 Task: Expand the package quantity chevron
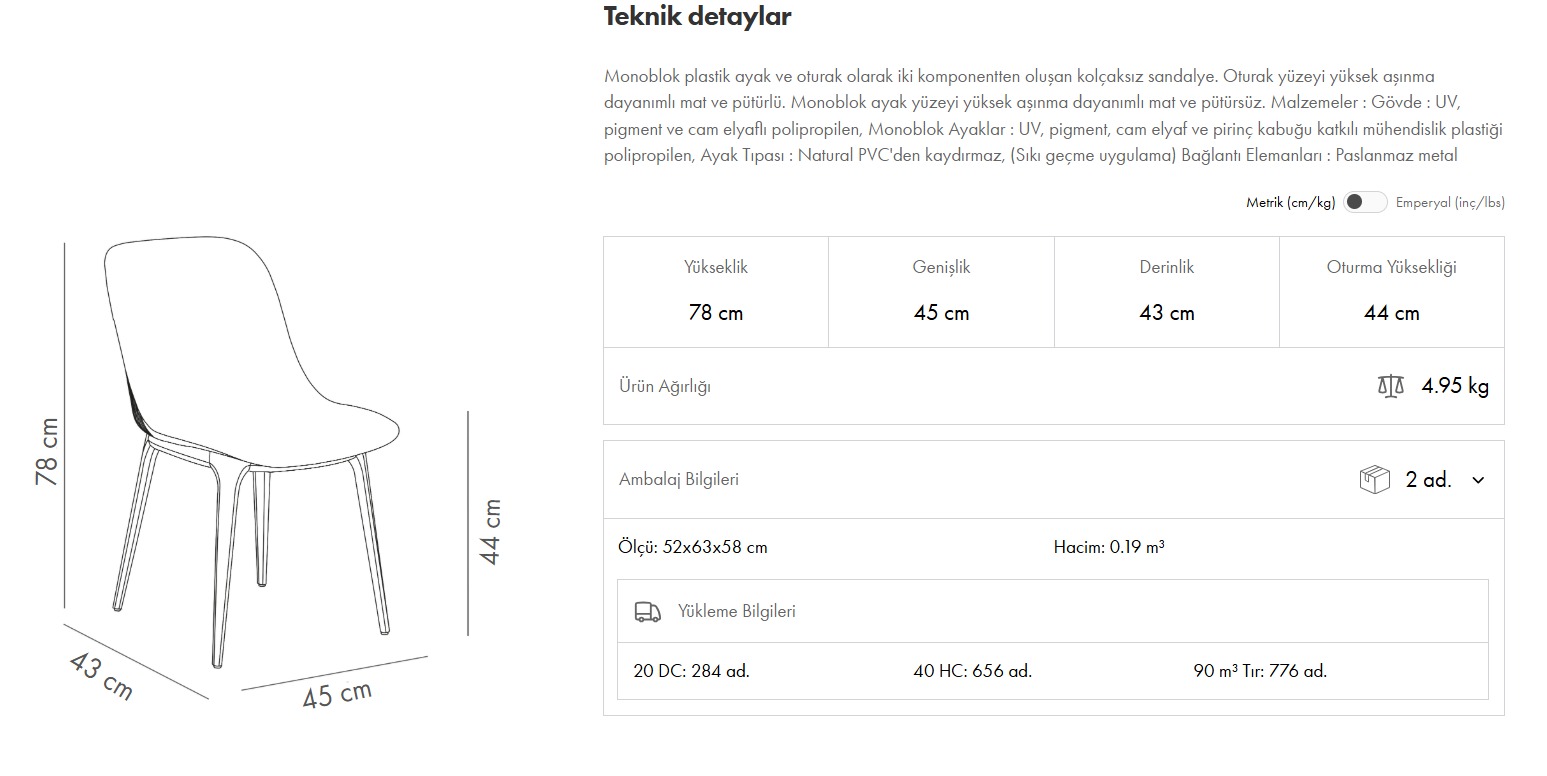click(1478, 480)
